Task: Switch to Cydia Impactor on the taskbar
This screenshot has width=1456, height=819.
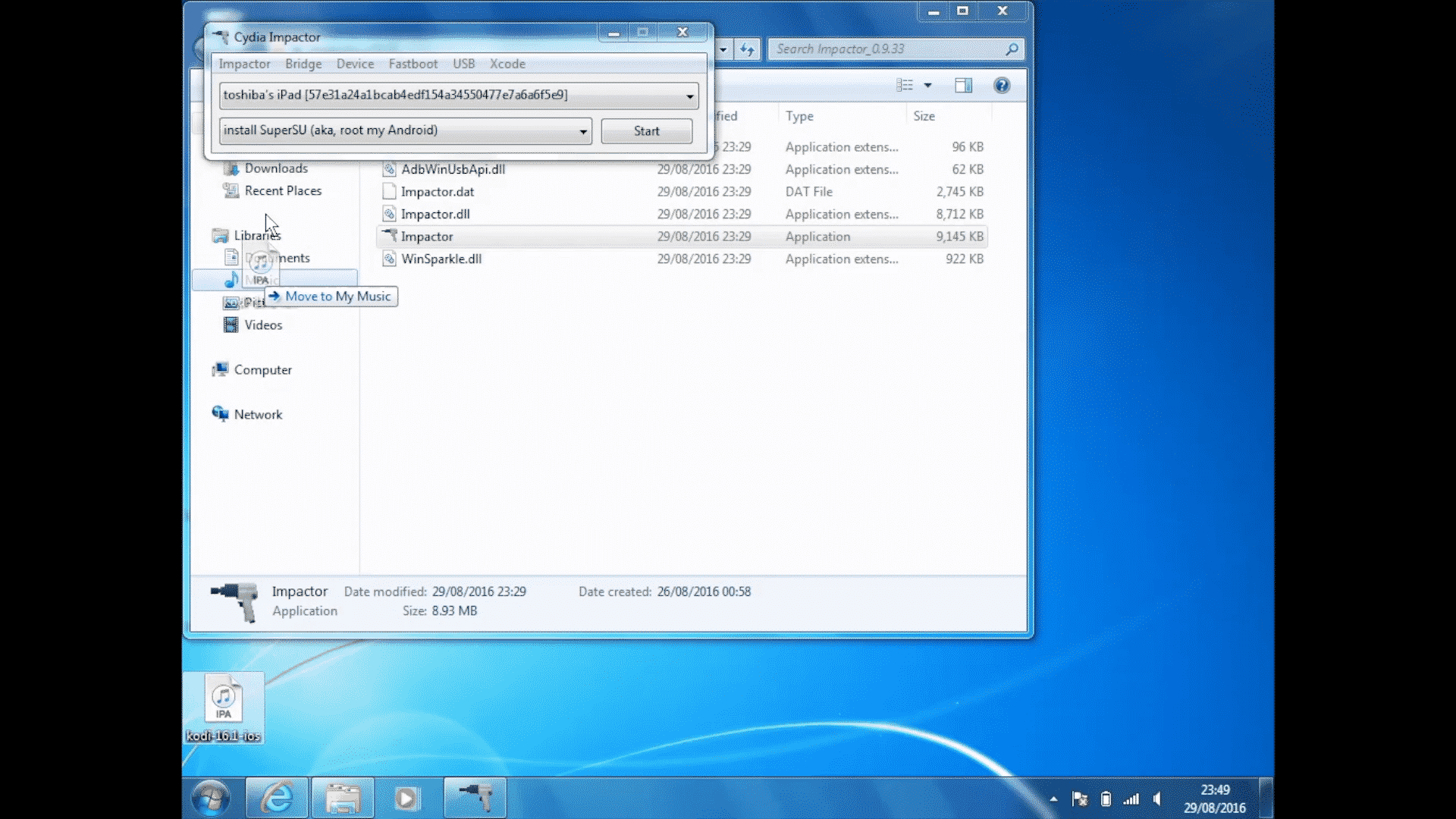Action: (475, 798)
